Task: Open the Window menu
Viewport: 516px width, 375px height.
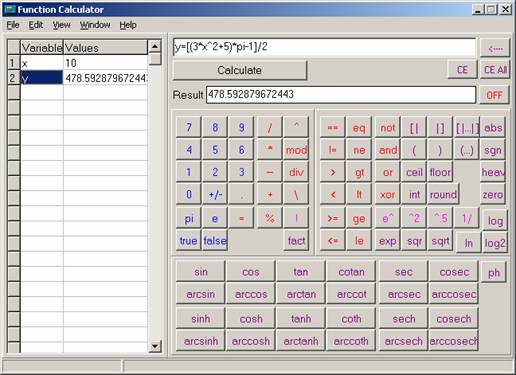Action: (x=95, y=25)
